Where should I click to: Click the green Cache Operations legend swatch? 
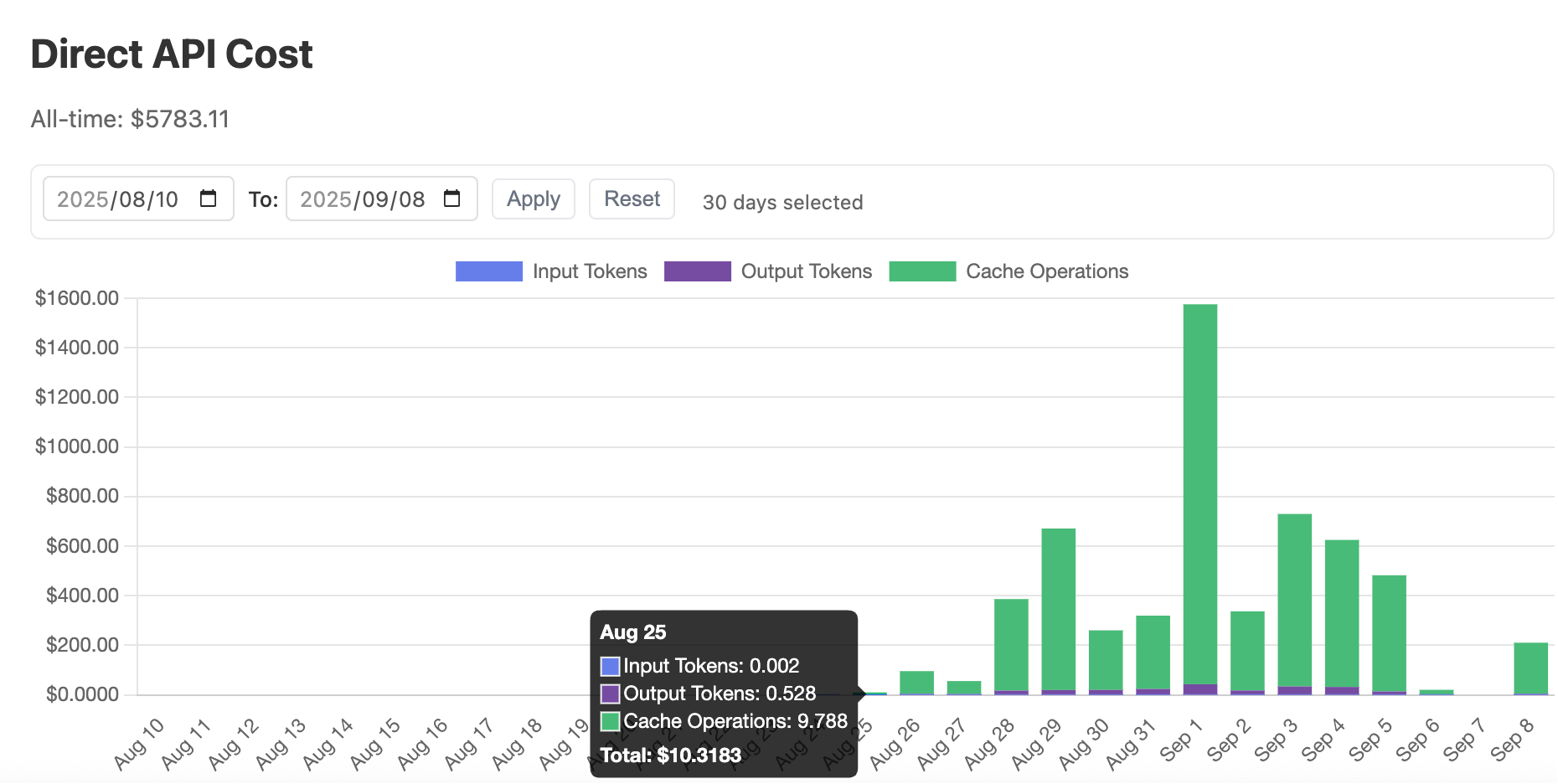pos(922,271)
